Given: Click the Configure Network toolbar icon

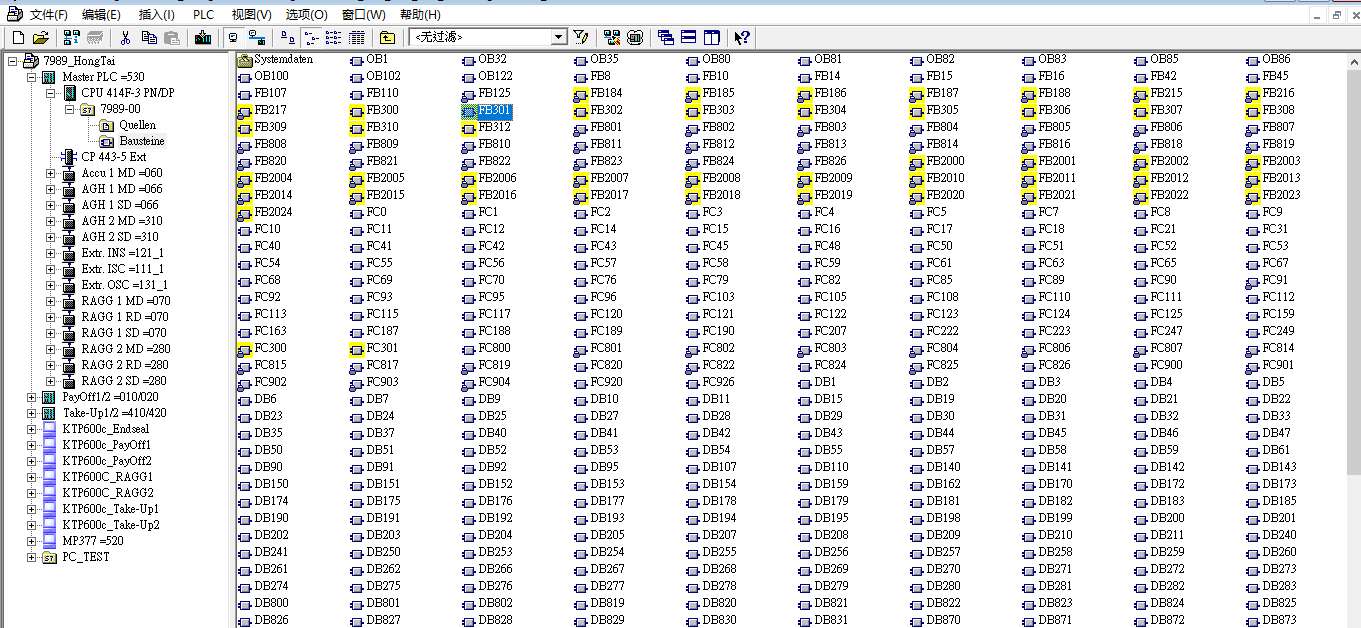Looking at the screenshot, I should click(x=612, y=38).
